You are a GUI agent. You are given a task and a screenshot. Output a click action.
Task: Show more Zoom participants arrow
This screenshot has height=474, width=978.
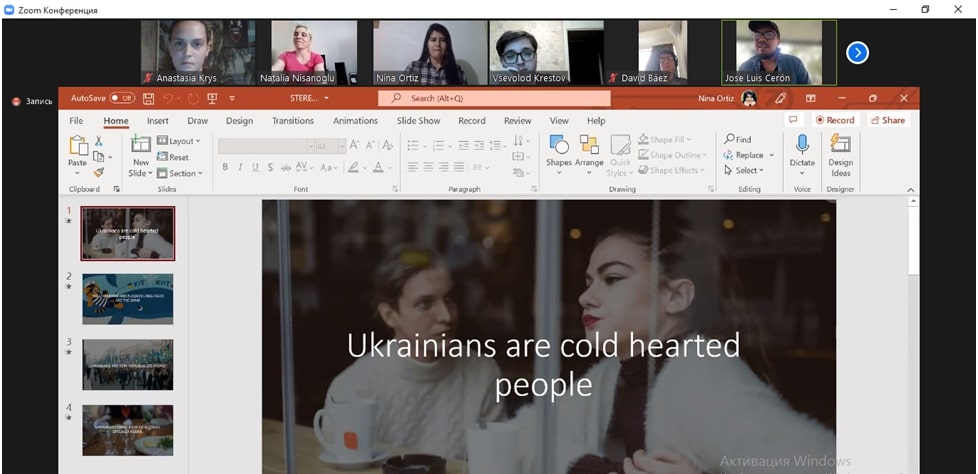point(857,53)
